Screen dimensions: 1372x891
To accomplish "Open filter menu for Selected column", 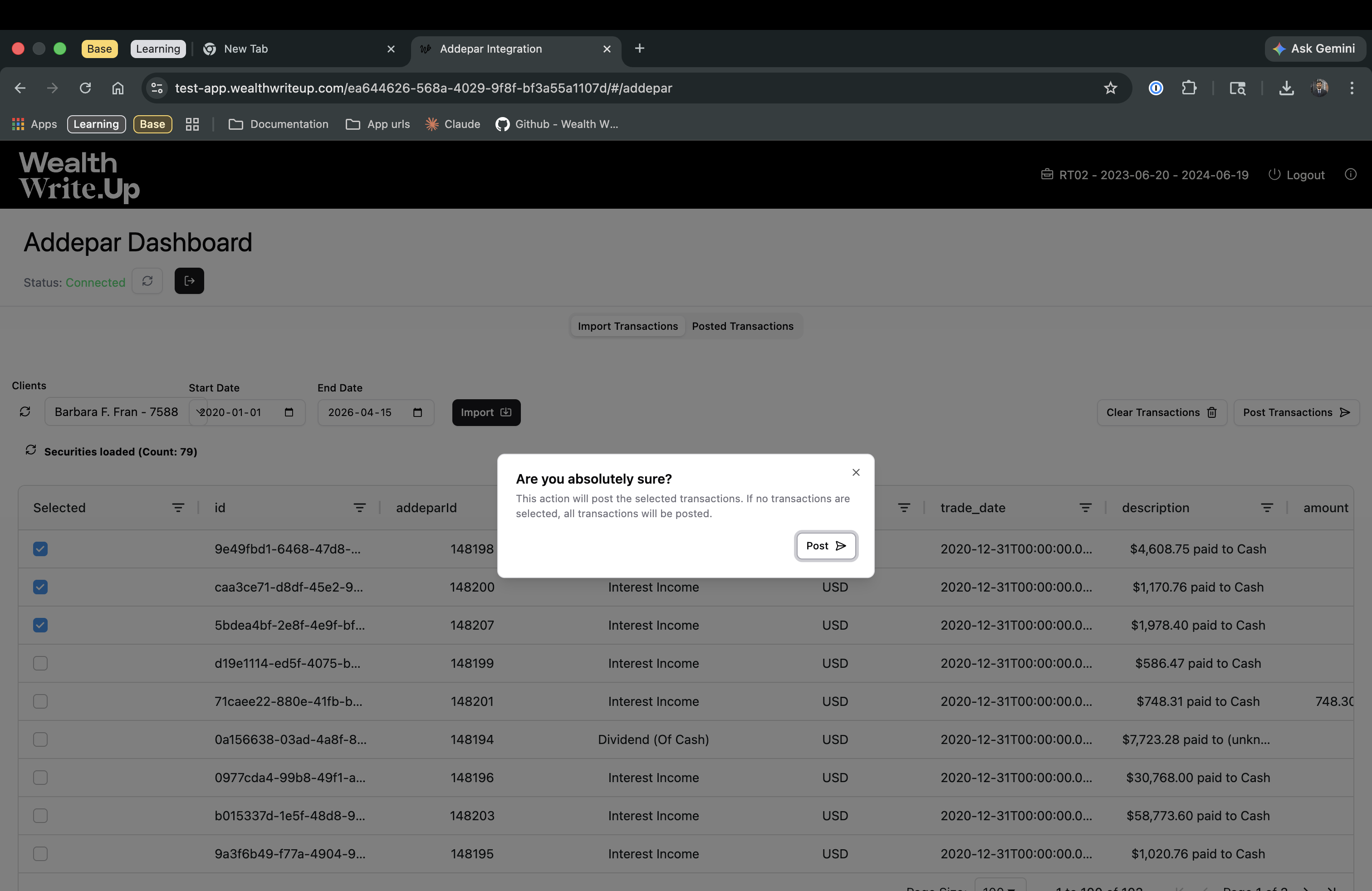I will click(178, 508).
